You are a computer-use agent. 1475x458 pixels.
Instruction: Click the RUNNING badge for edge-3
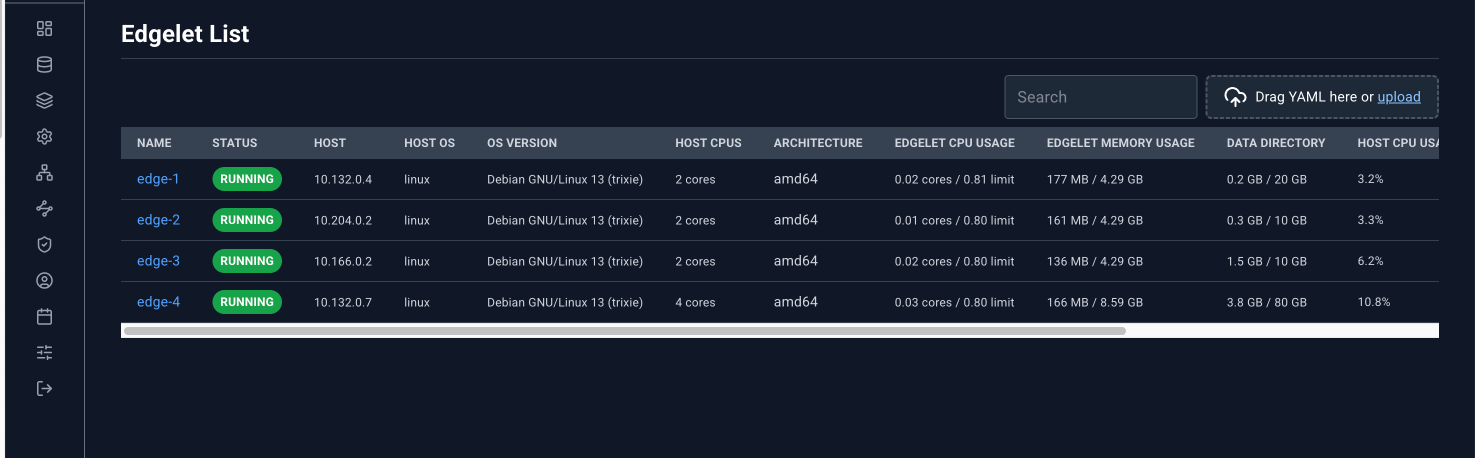pyautogui.click(x=247, y=261)
